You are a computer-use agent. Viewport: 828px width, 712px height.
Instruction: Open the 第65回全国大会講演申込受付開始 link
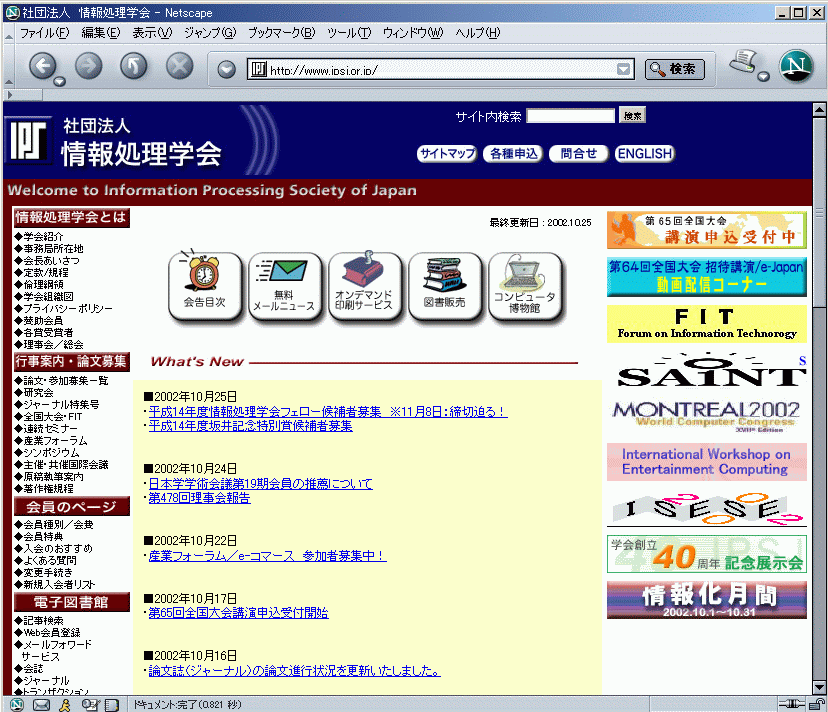click(238, 613)
